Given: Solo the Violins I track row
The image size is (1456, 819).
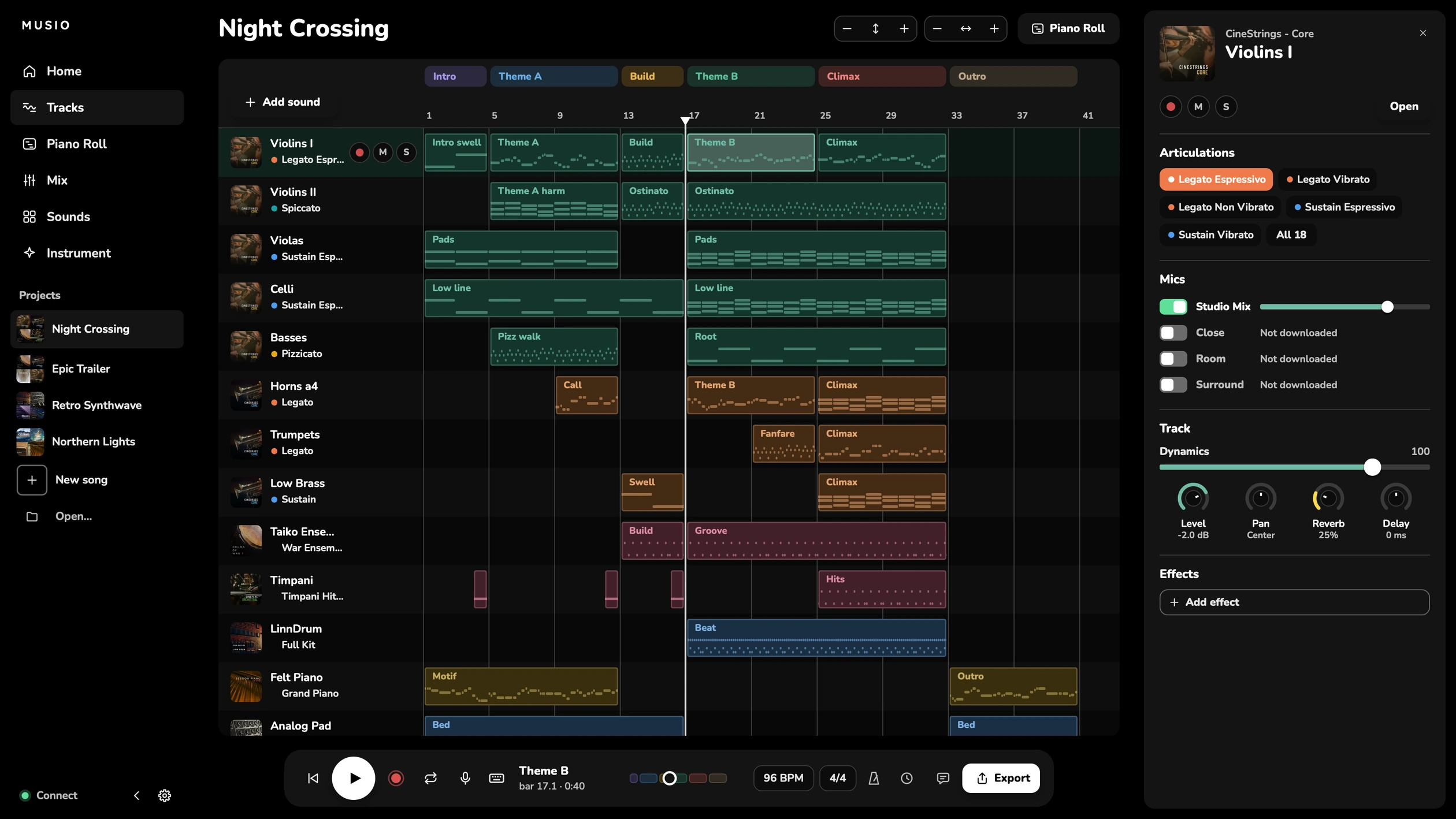Looking at the screenshot, I should pyautogui.click(x=406, y=152).
